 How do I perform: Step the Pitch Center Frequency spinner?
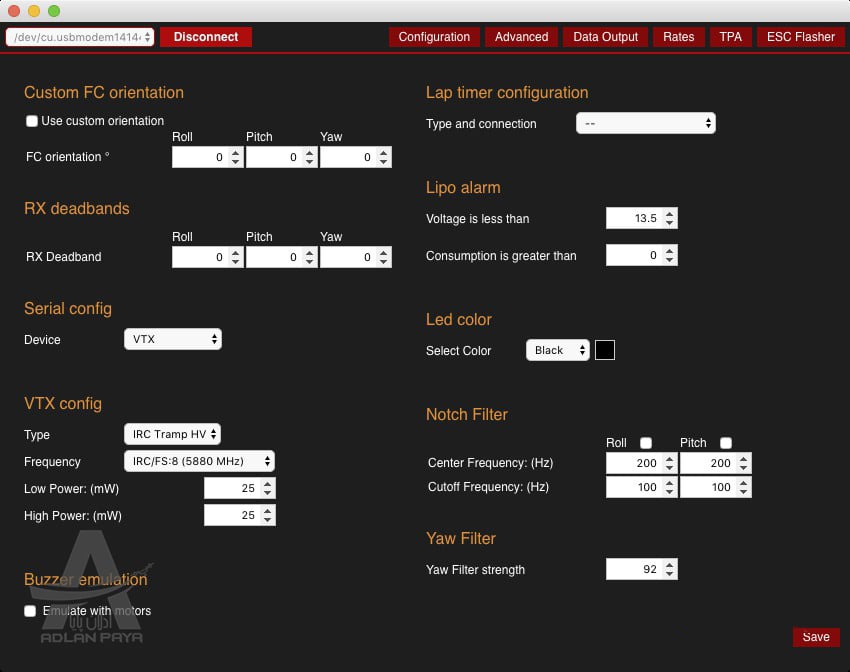coord(744,463)
